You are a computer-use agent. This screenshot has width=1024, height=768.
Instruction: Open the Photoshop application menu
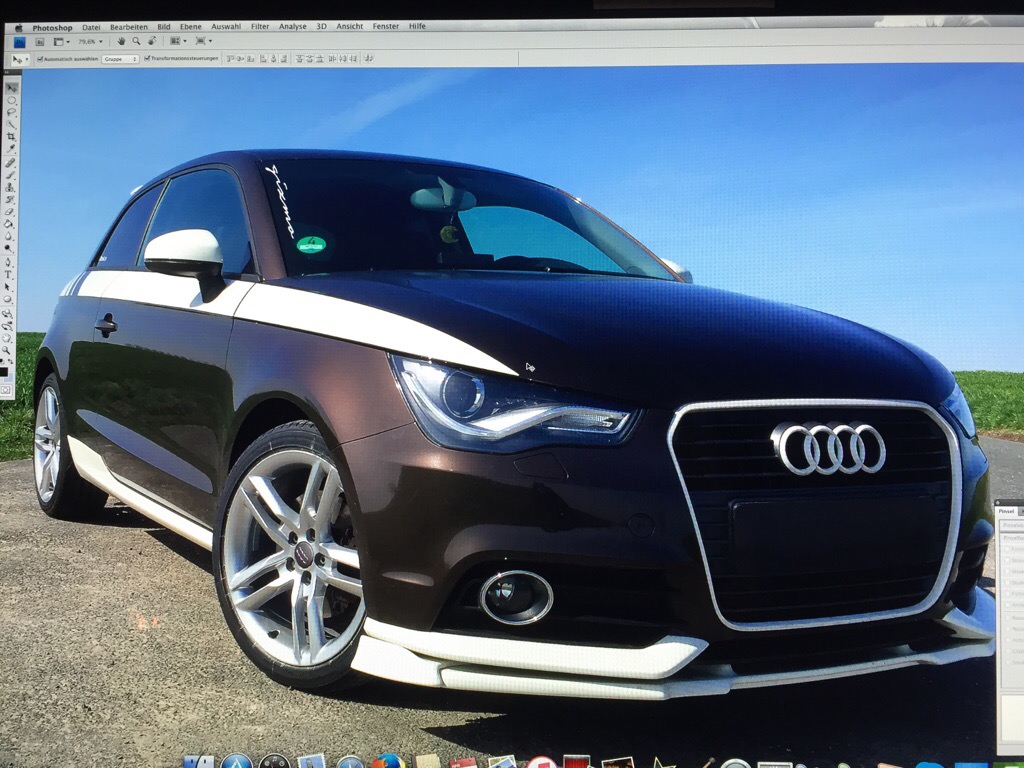(52, 28)
